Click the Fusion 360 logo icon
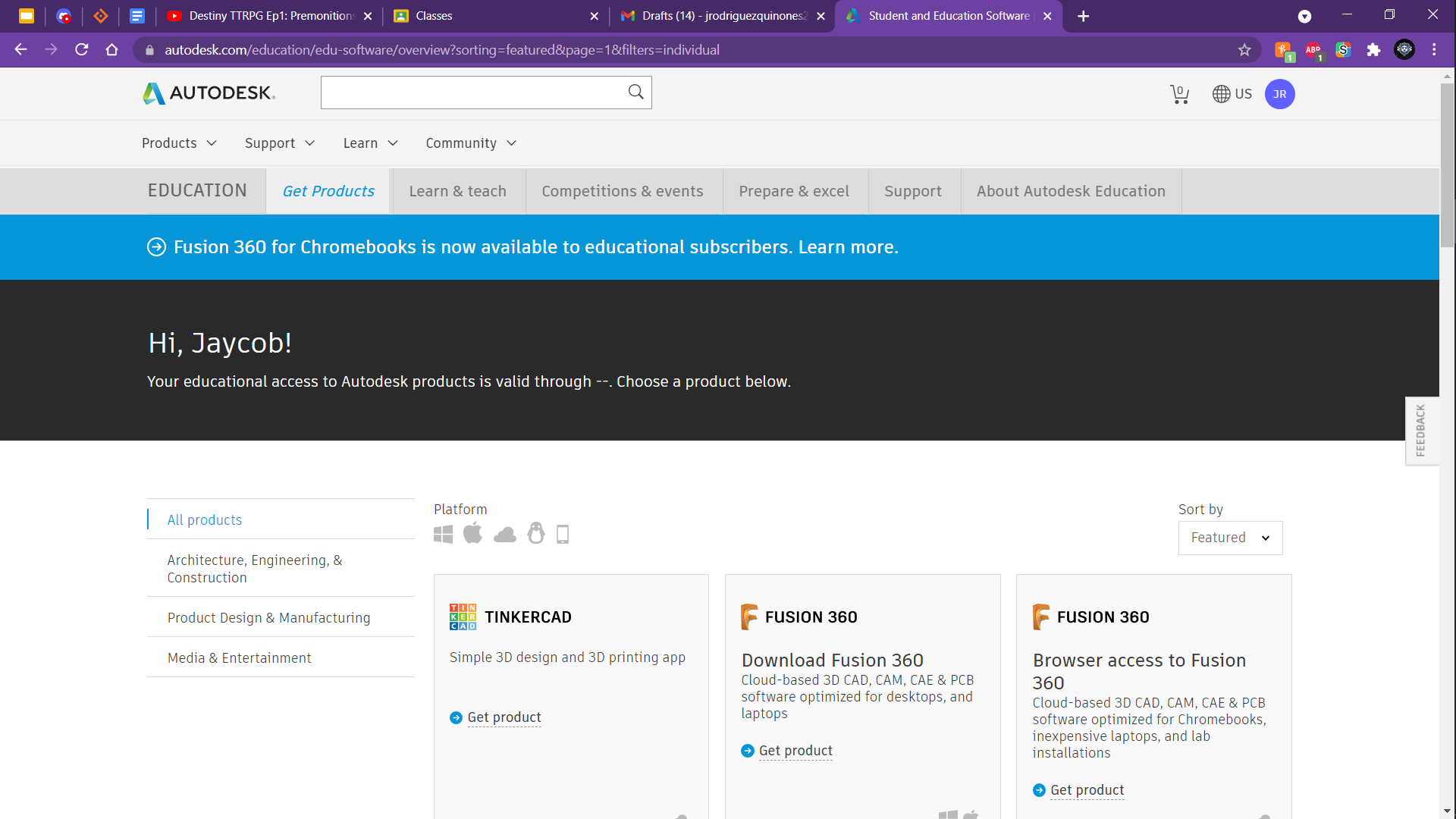This screenshot has height=819, width=1456. pos(750,617)
